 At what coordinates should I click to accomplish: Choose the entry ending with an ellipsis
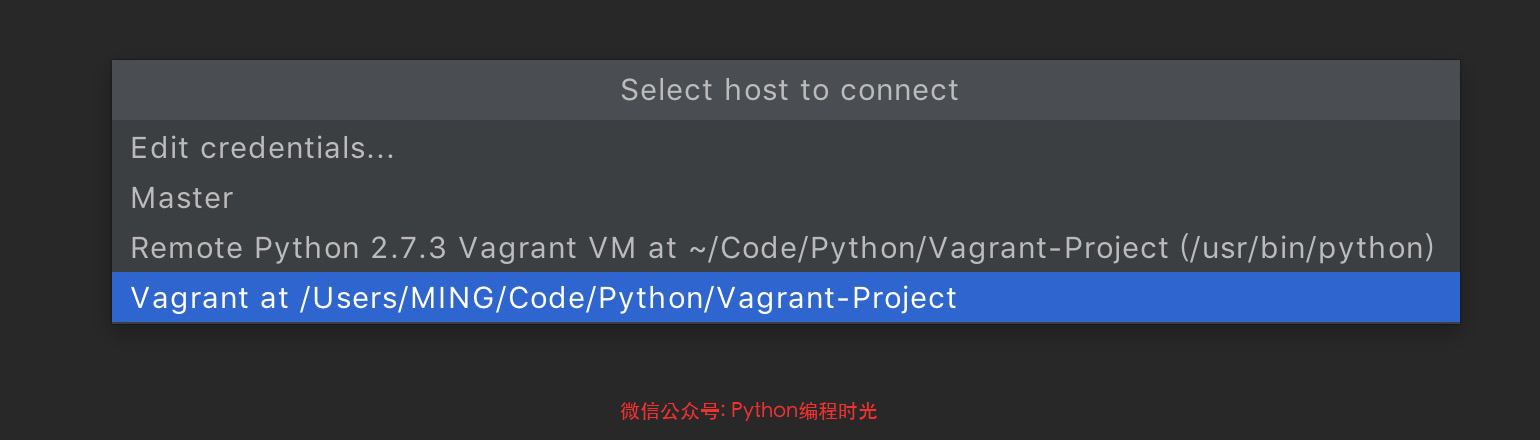pos(262,149)
